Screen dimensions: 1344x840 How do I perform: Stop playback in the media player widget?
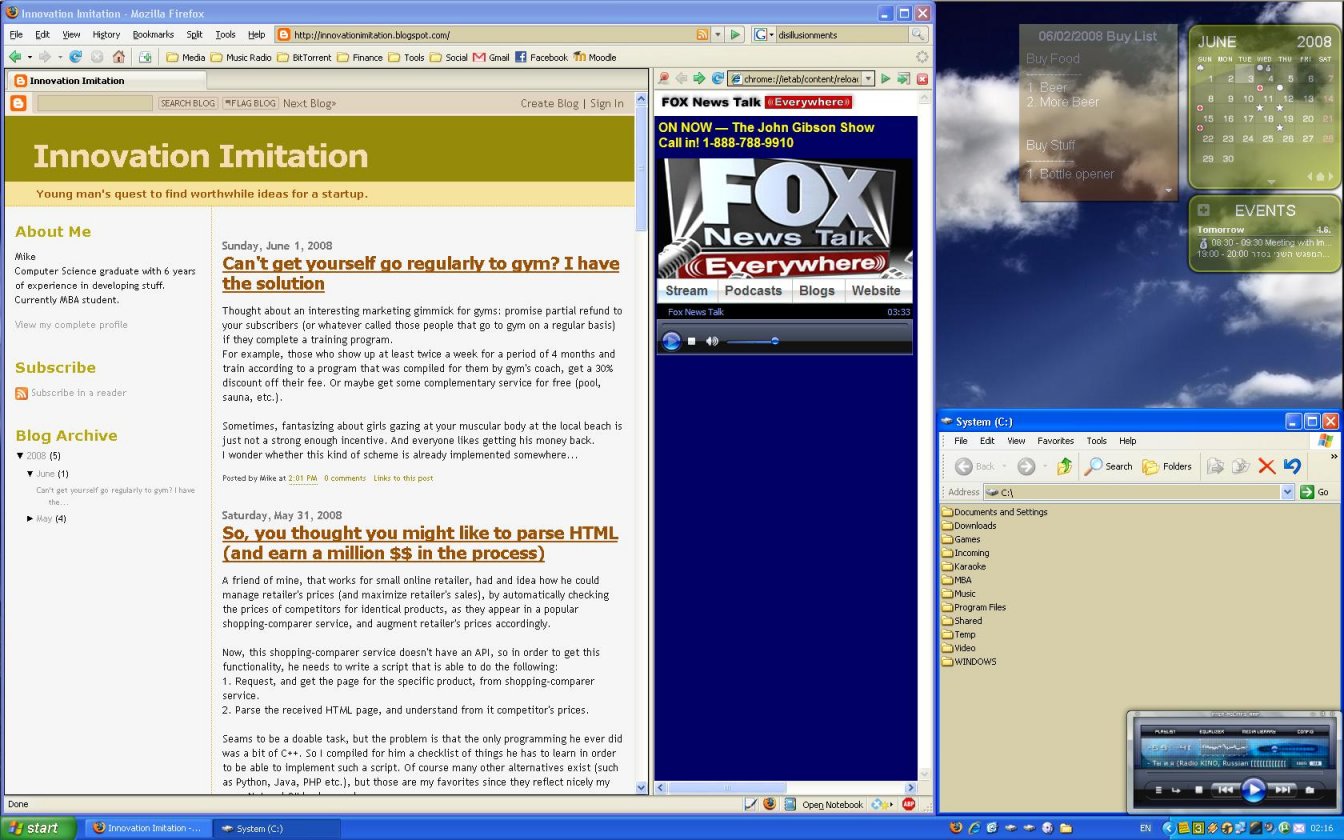(1199, 790)
